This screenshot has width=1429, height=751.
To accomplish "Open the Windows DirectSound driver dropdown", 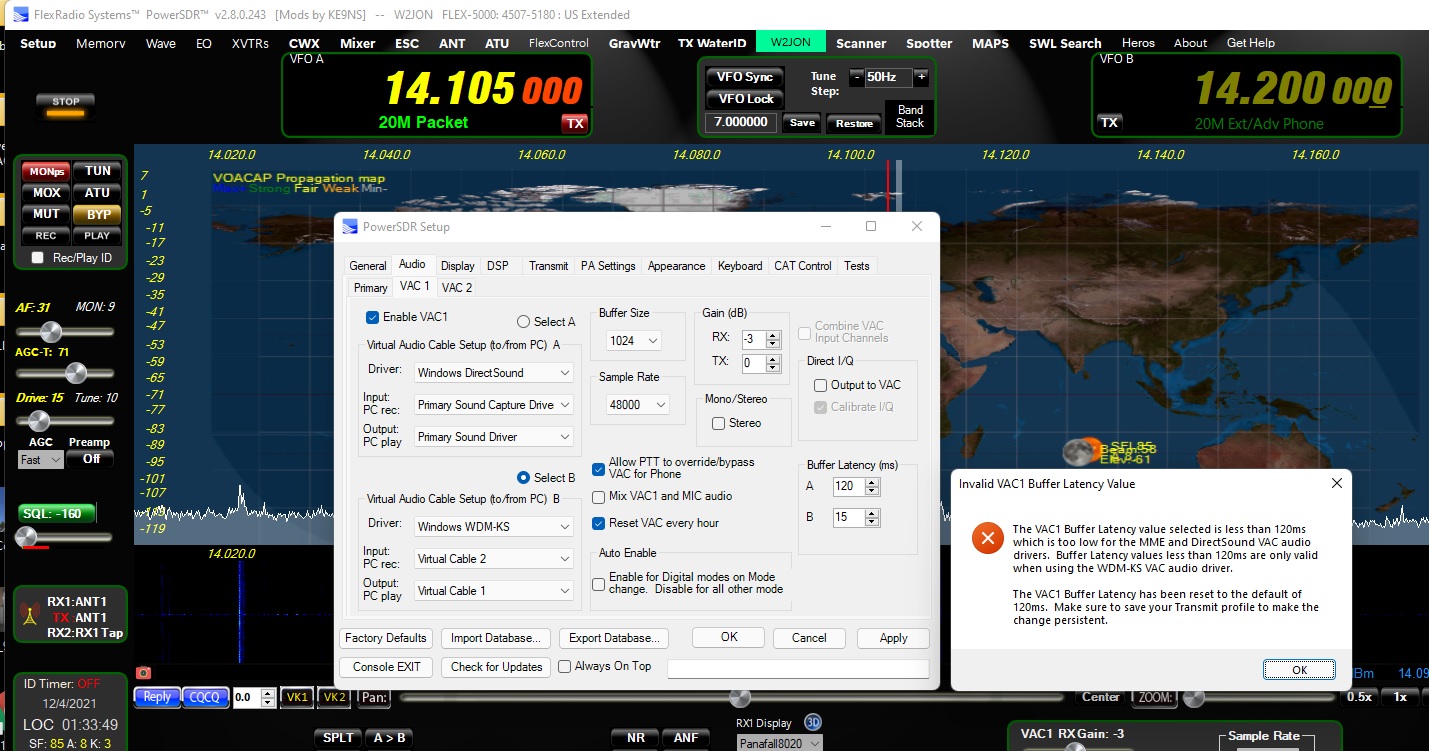I will (x=494, y=373).
